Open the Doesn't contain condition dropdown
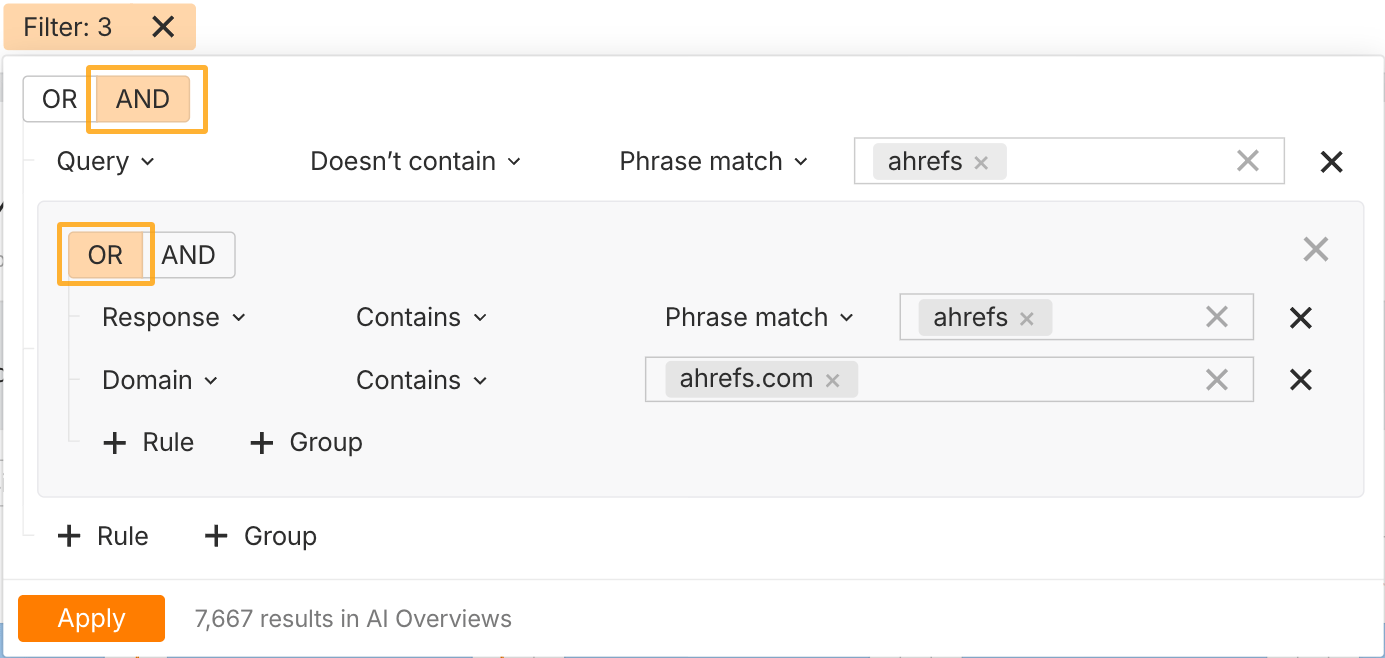Viewport: 1385px width, 658px height. click(416, 162)
